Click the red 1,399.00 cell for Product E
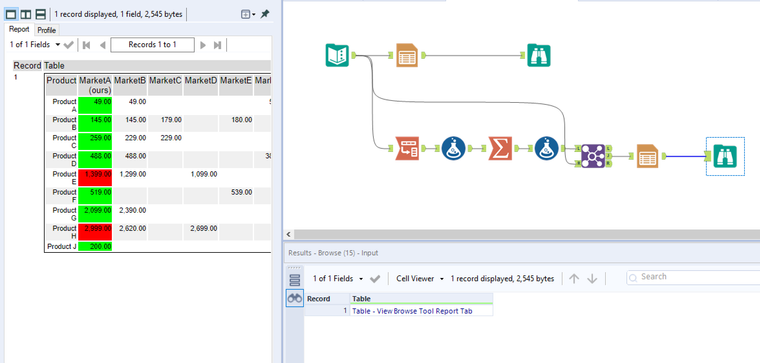The height and width of the screenshot is (363, 760). click(x=95, y=177)
